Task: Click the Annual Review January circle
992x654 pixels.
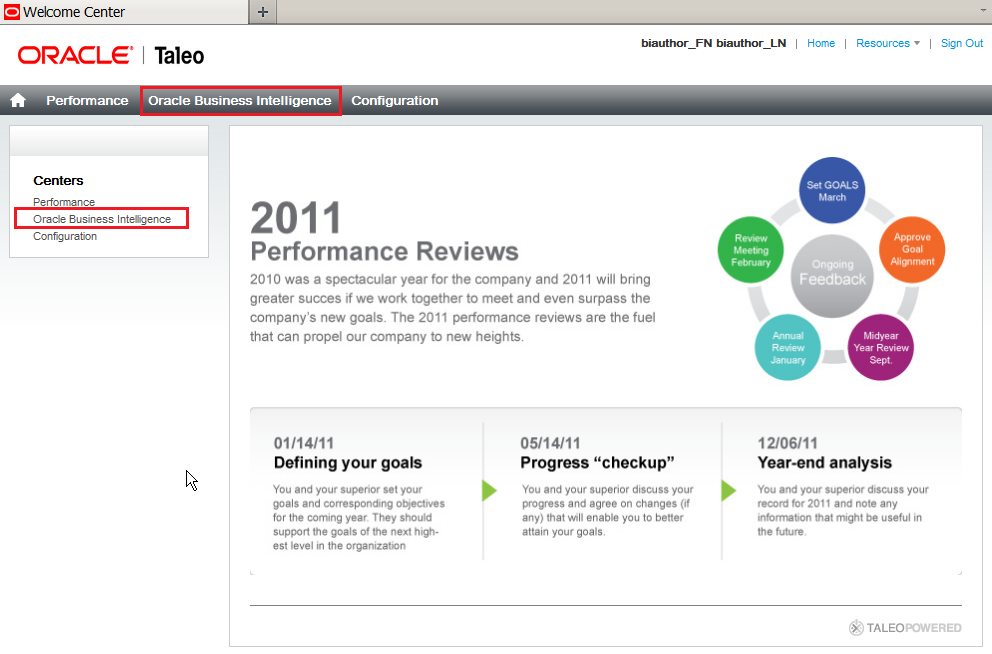Action: pos(788,347)
